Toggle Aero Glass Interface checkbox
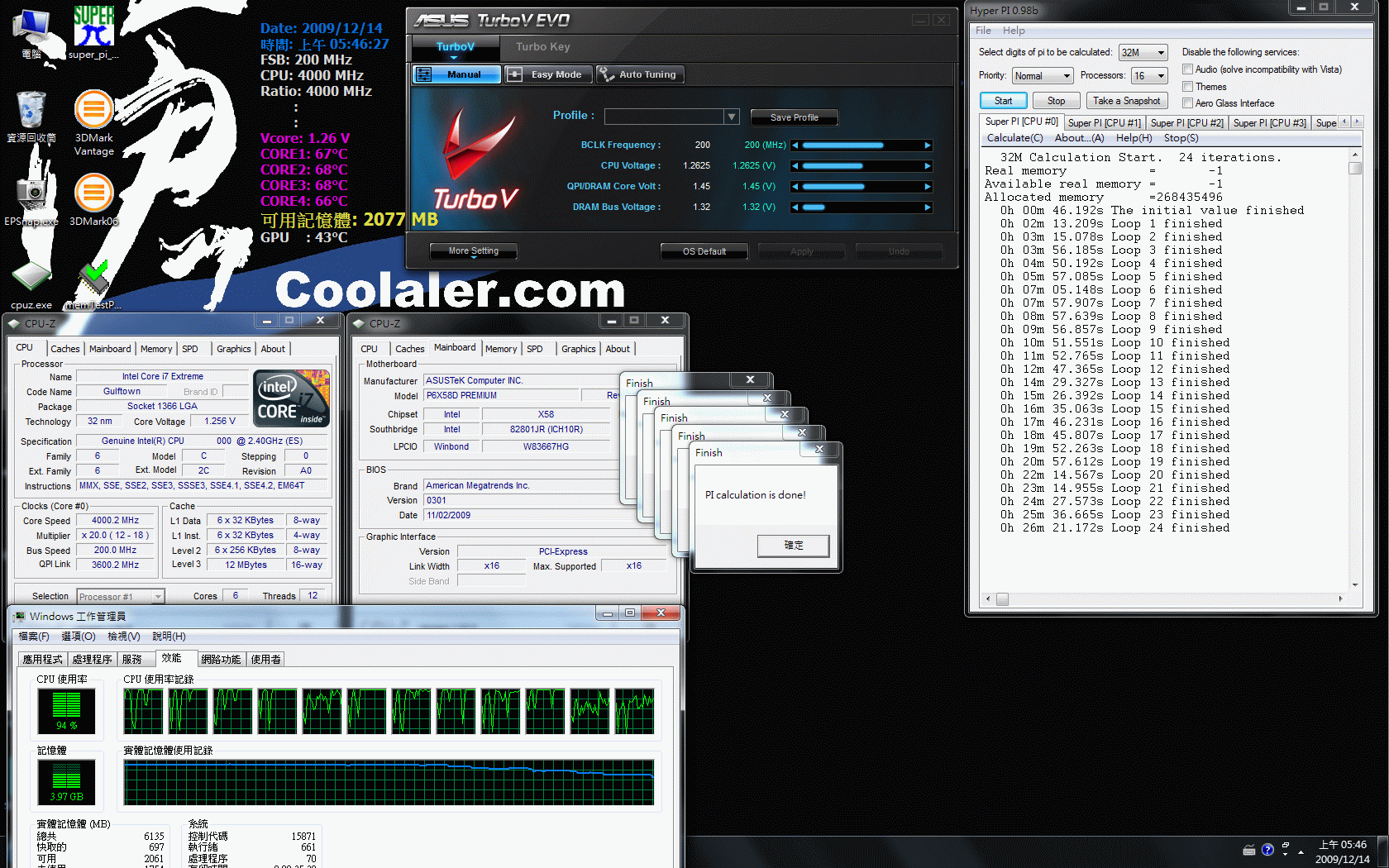1389x868 pixels. pos(1187,103)
